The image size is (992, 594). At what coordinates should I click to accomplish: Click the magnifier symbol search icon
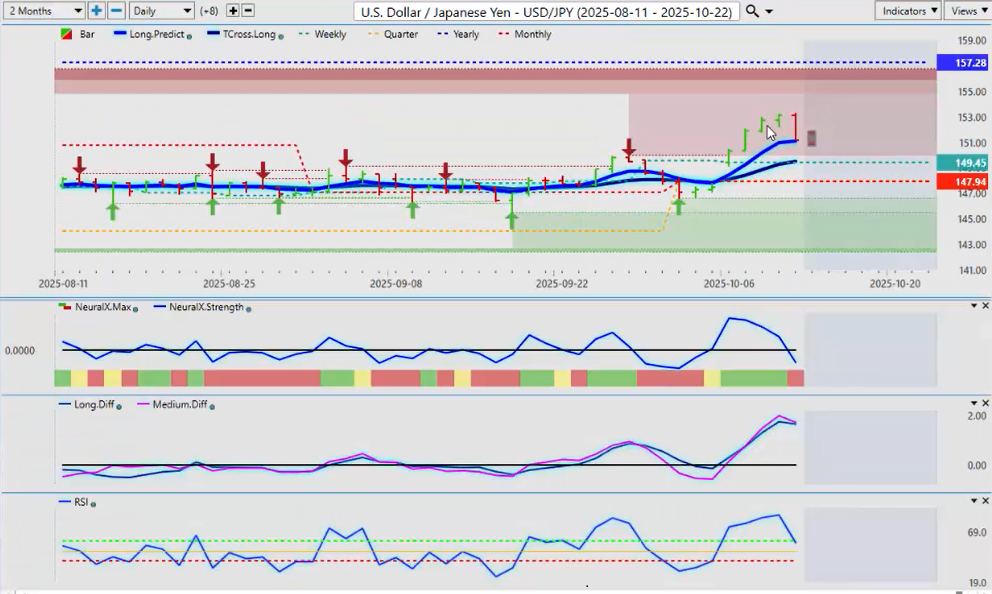coord(752,11)
